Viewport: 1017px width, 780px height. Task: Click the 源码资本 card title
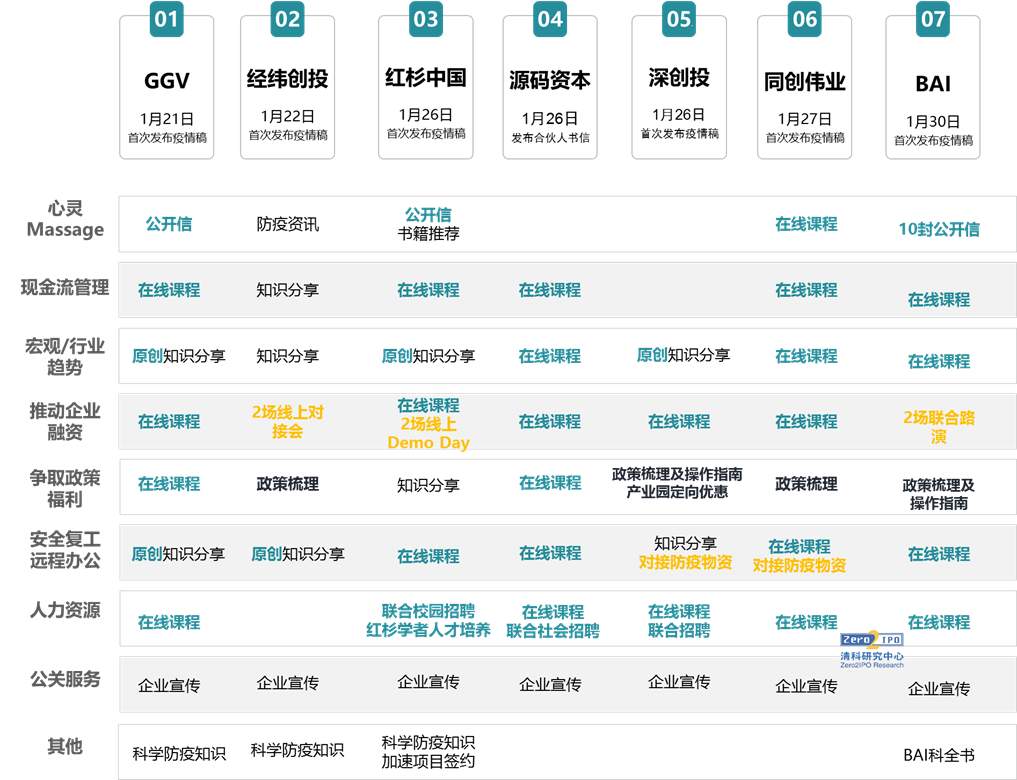550,80
